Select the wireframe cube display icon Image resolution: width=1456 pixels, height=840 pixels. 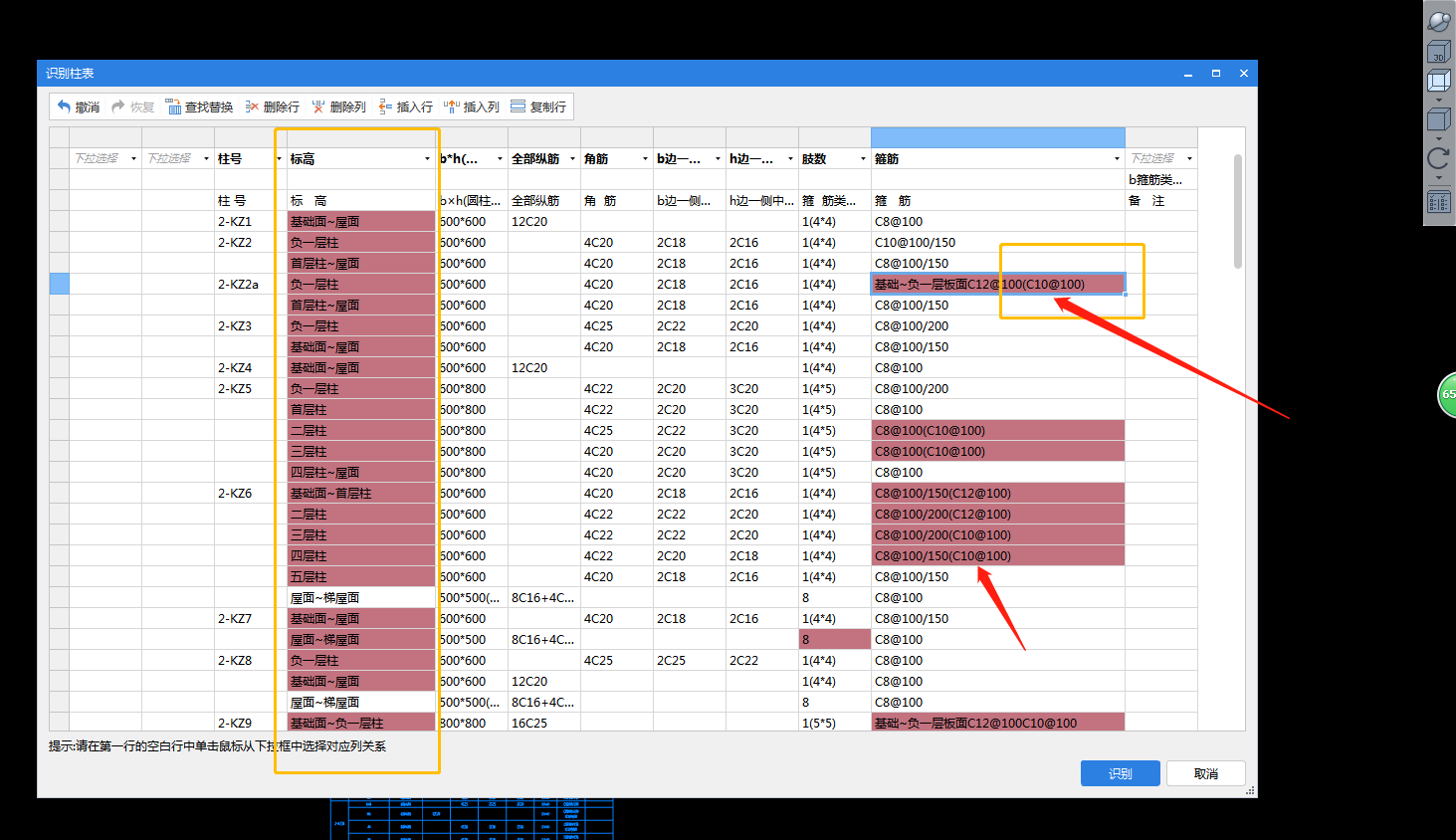point(1439,82)
